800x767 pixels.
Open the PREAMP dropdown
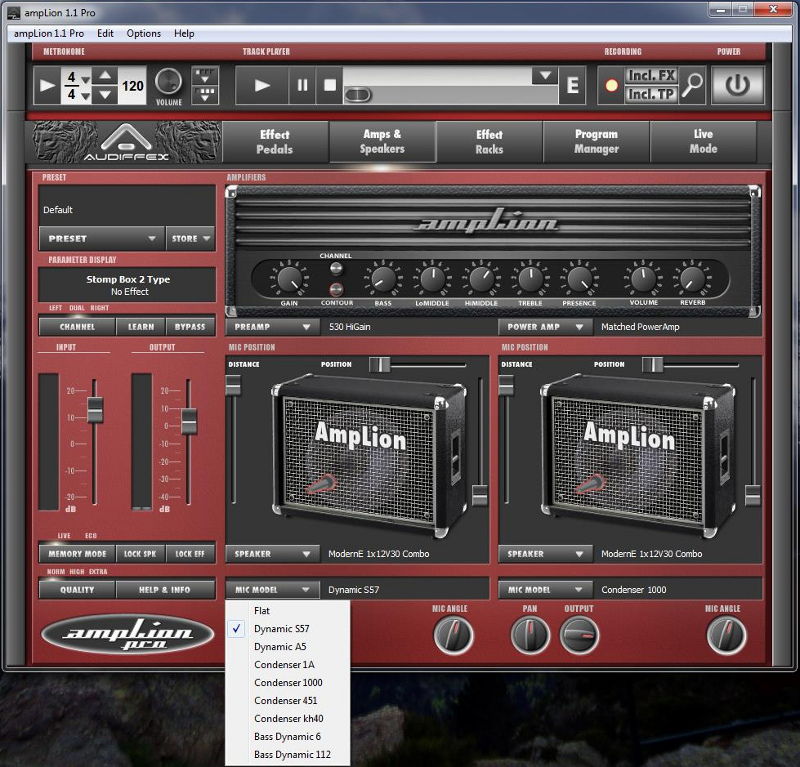272,327
